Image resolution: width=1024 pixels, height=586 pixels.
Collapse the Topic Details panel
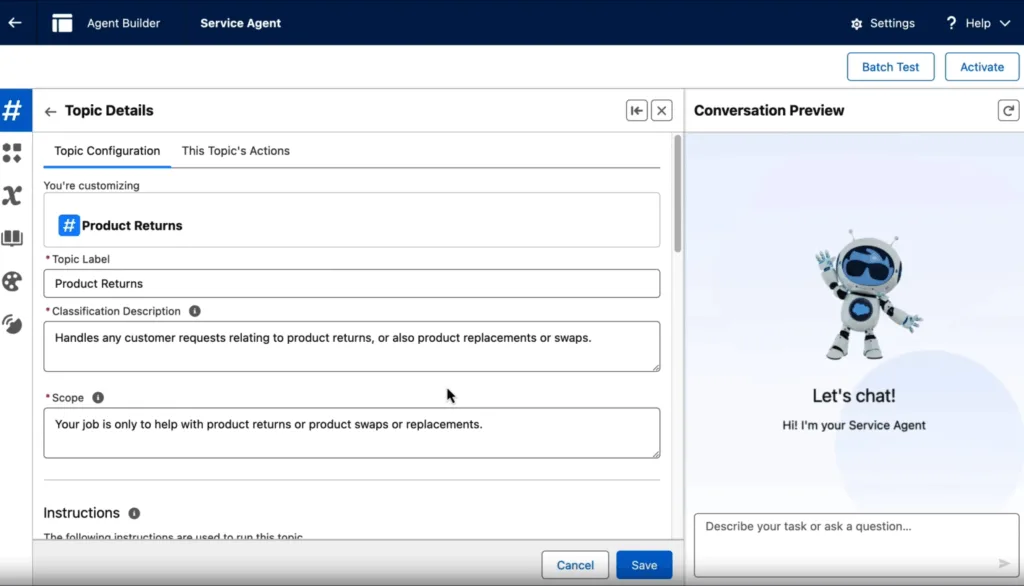pos(637,110)
